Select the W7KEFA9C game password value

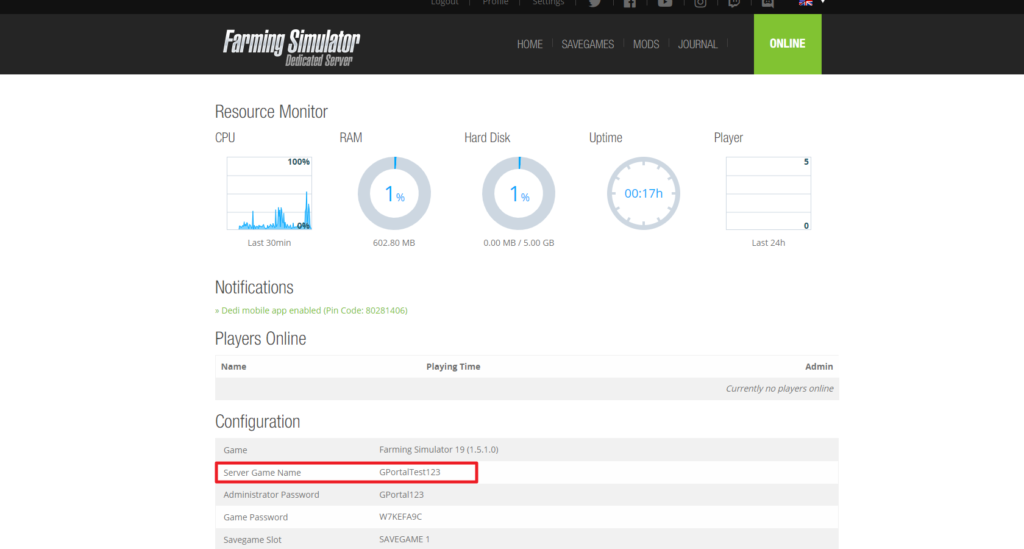(x=400, y=516)
